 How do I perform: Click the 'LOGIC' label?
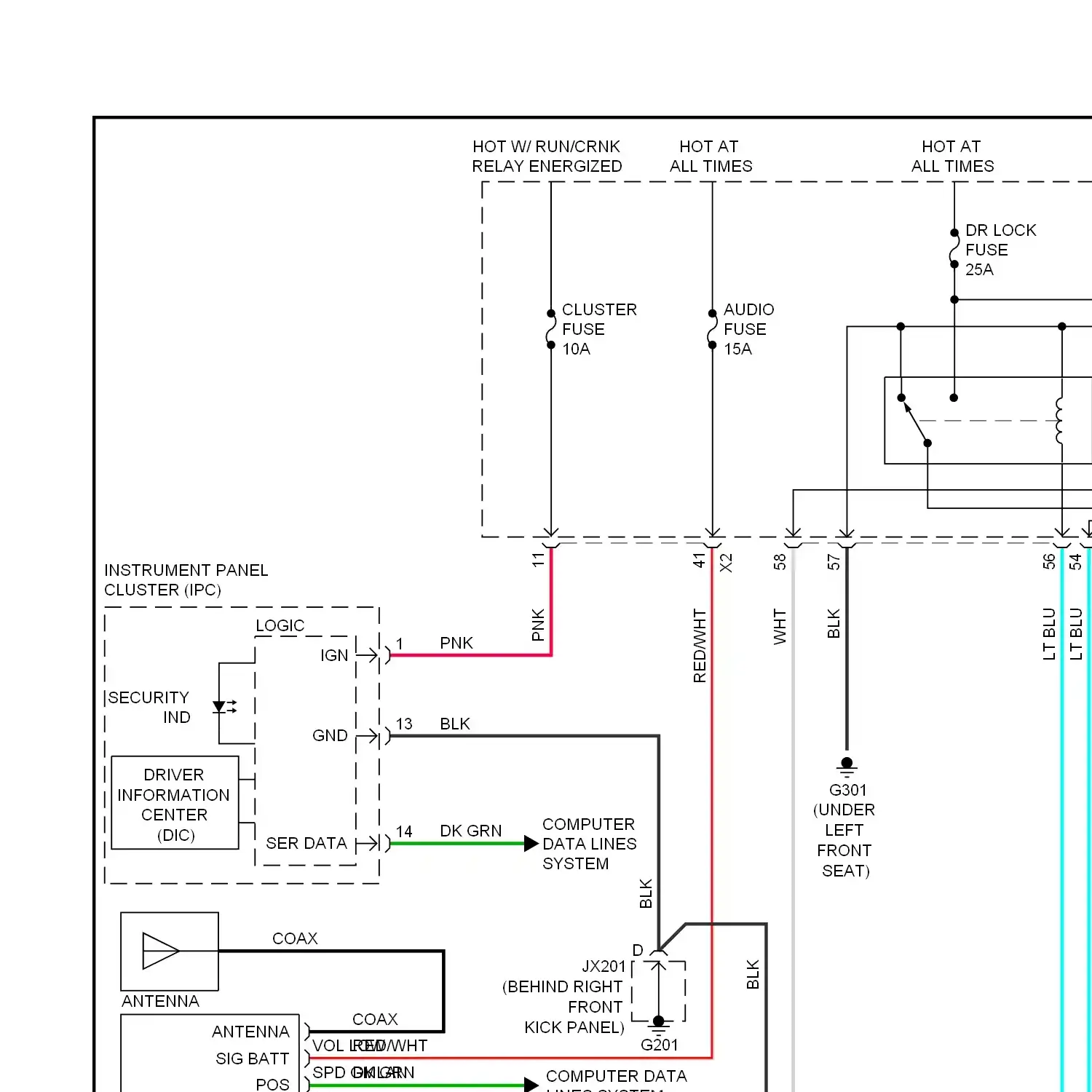(x=280, y=625)
